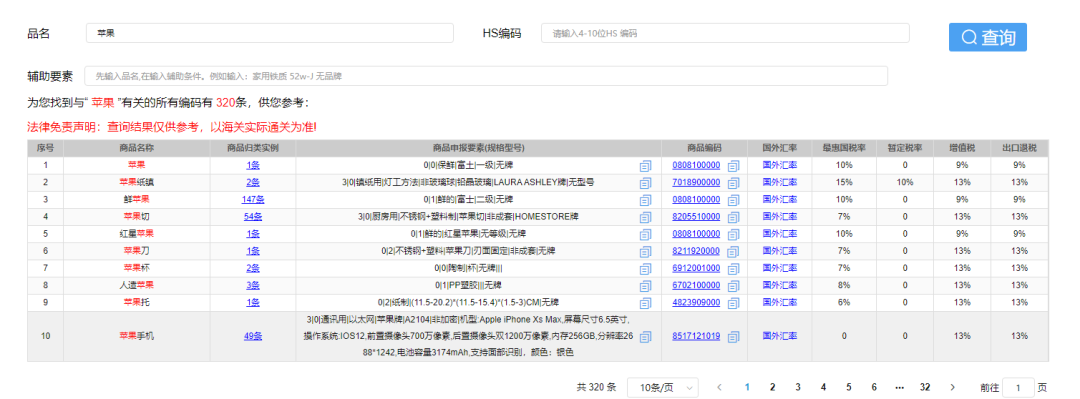Open HS code link 4823909000
Screen dimensions: 1080x399
tap(696, 303)
